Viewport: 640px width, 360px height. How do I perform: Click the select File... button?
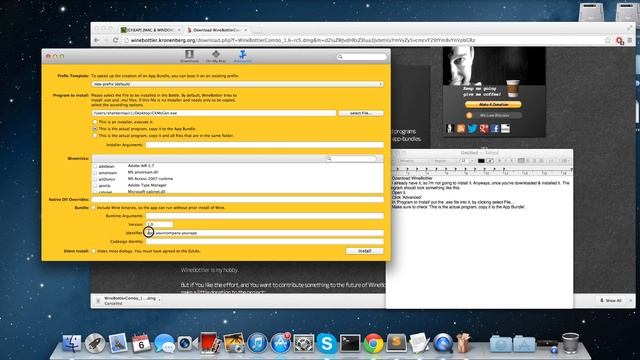(x=361, y=113)
